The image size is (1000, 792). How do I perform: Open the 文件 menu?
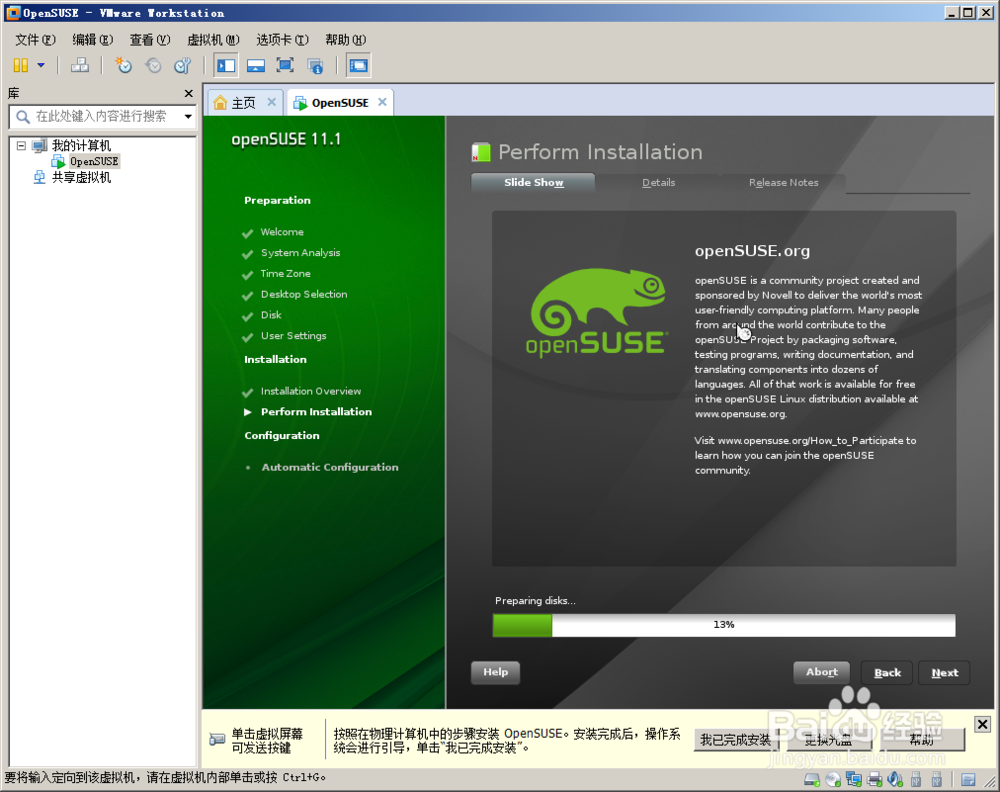(35, 40)
